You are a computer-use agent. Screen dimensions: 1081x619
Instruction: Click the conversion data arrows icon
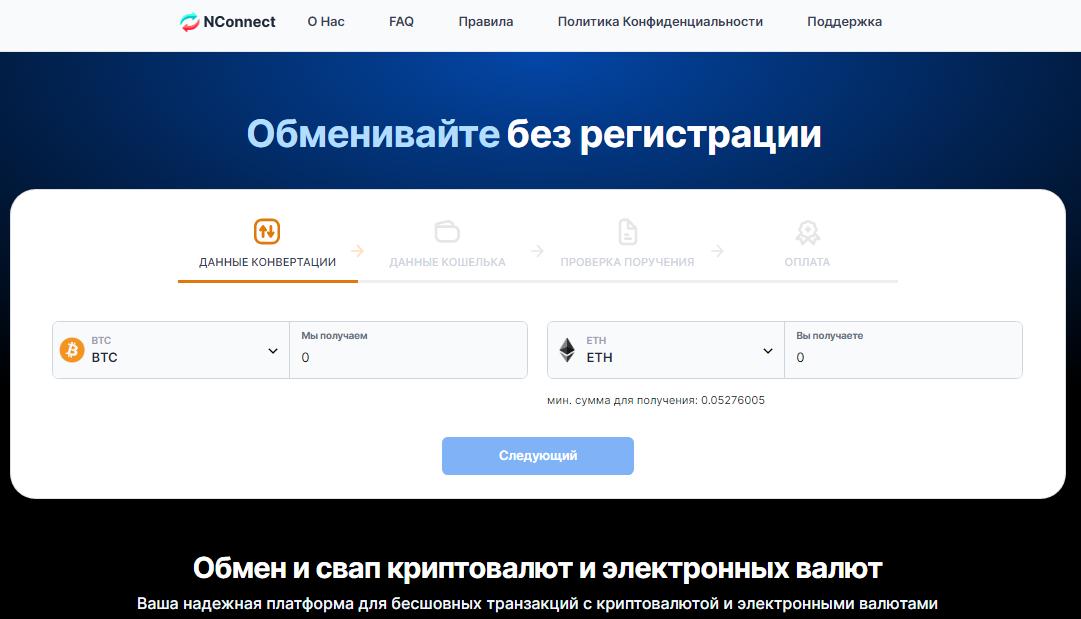pos(267,232)
